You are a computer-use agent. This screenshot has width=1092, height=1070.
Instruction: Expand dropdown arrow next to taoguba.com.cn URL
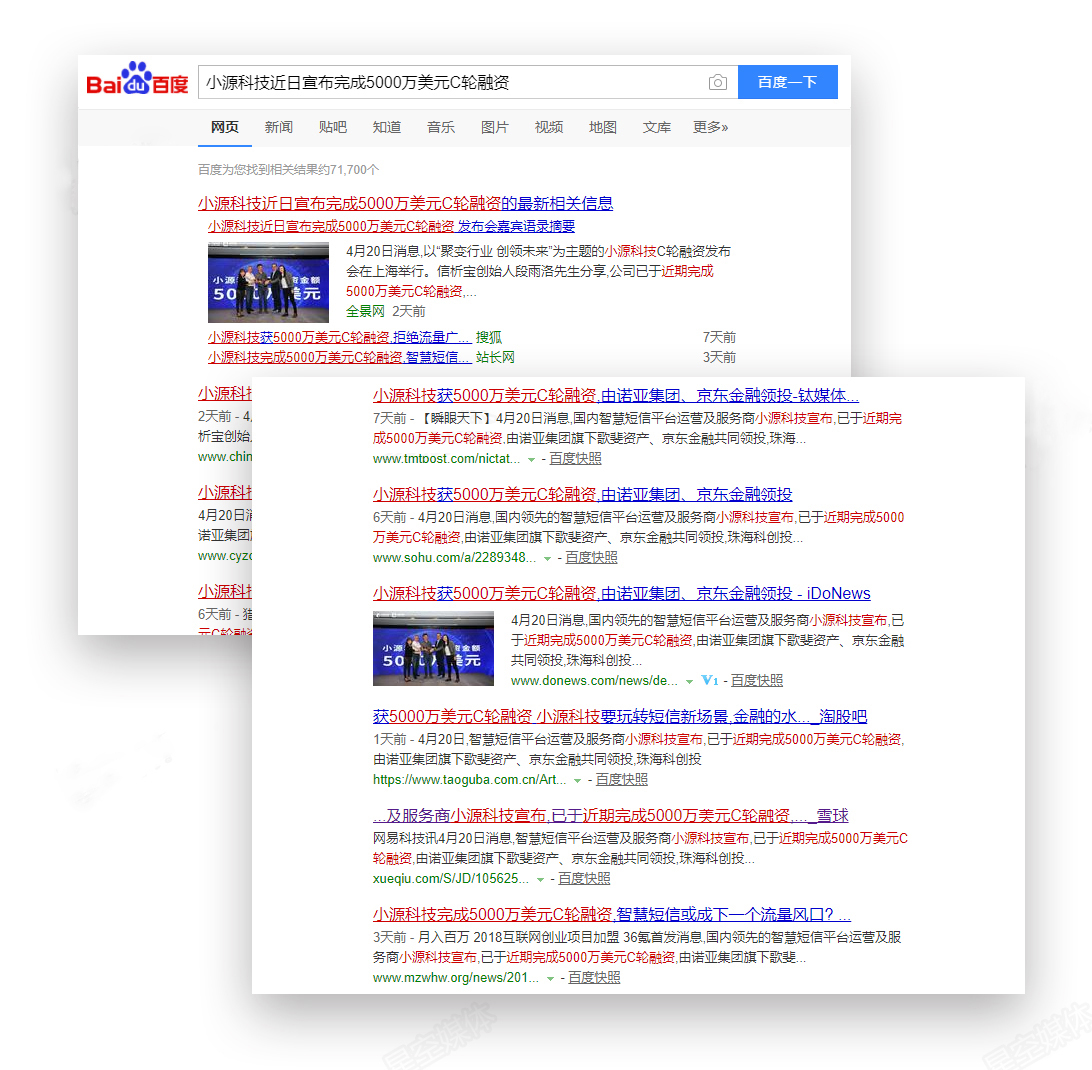[x=577, y=781]
